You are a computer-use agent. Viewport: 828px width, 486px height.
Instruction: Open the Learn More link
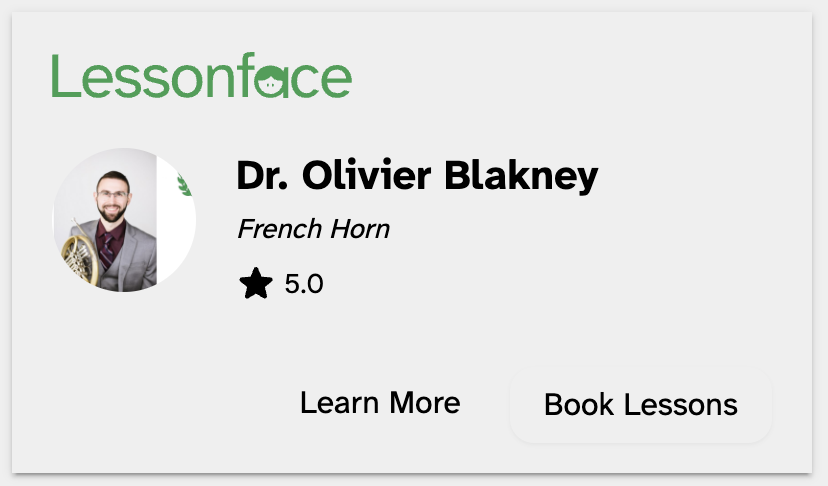click(x=380, y=402)
